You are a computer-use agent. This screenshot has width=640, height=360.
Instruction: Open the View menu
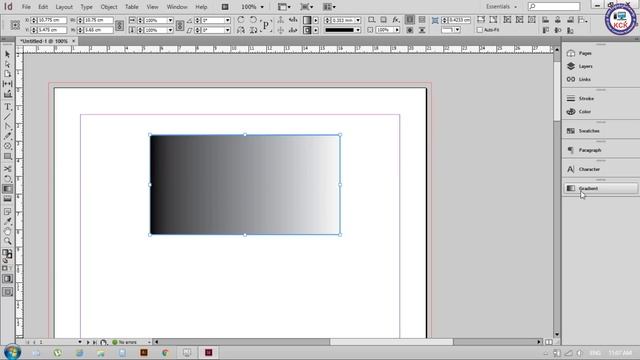click(x=152, y=7)
